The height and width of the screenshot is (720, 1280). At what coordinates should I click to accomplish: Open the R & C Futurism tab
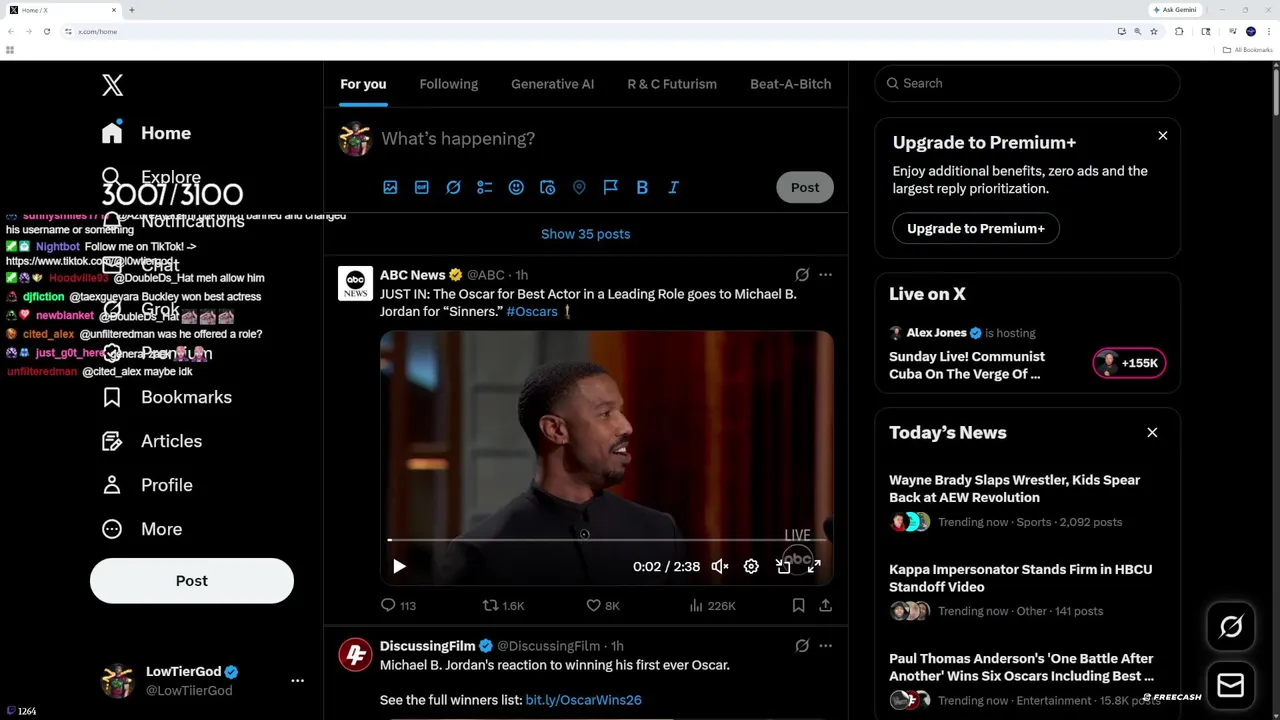(672, 84)
